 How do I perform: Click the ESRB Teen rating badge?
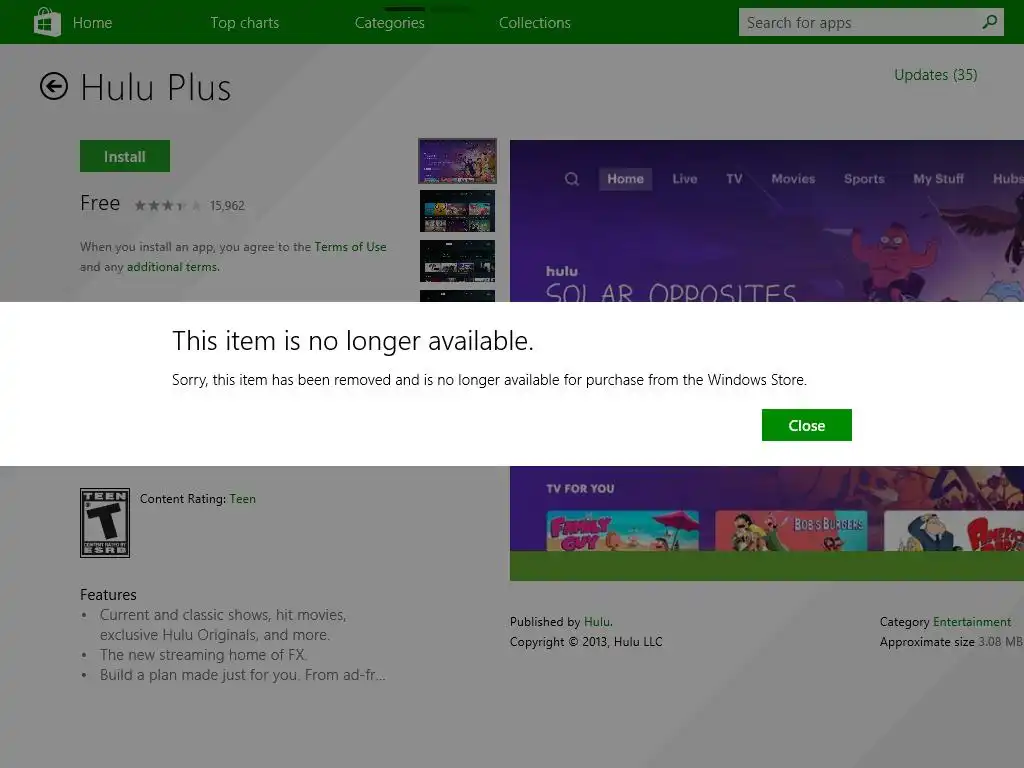click(104, 522)
